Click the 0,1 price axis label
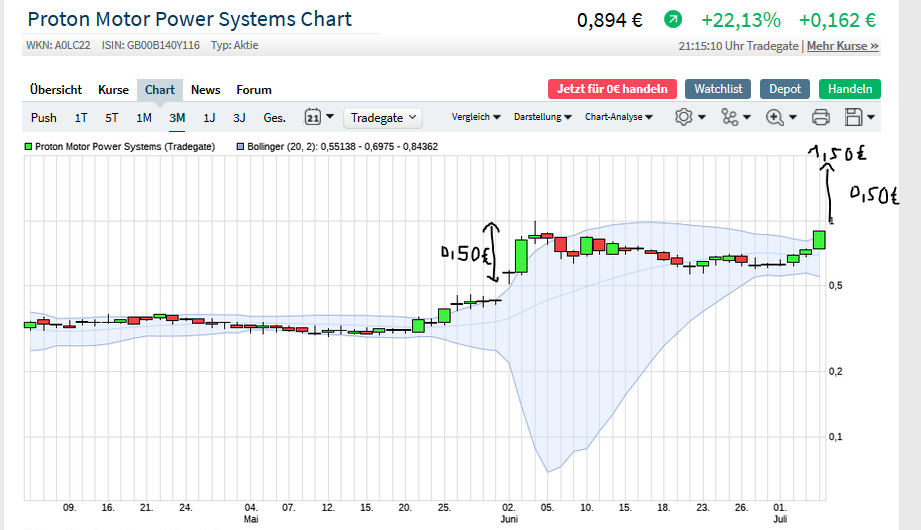 click(835, 437)
